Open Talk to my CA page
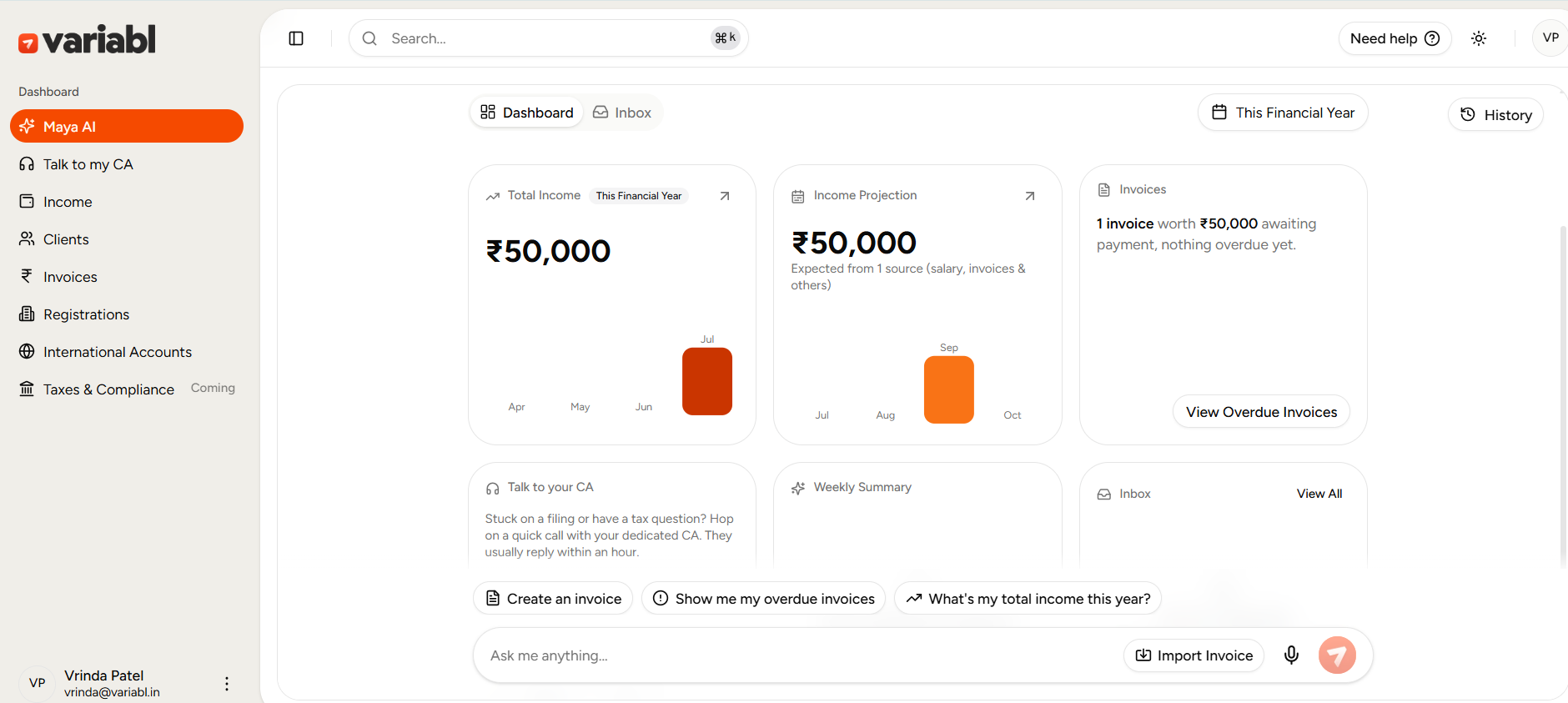The image size is (1568, 703). (x=127, y=164)
